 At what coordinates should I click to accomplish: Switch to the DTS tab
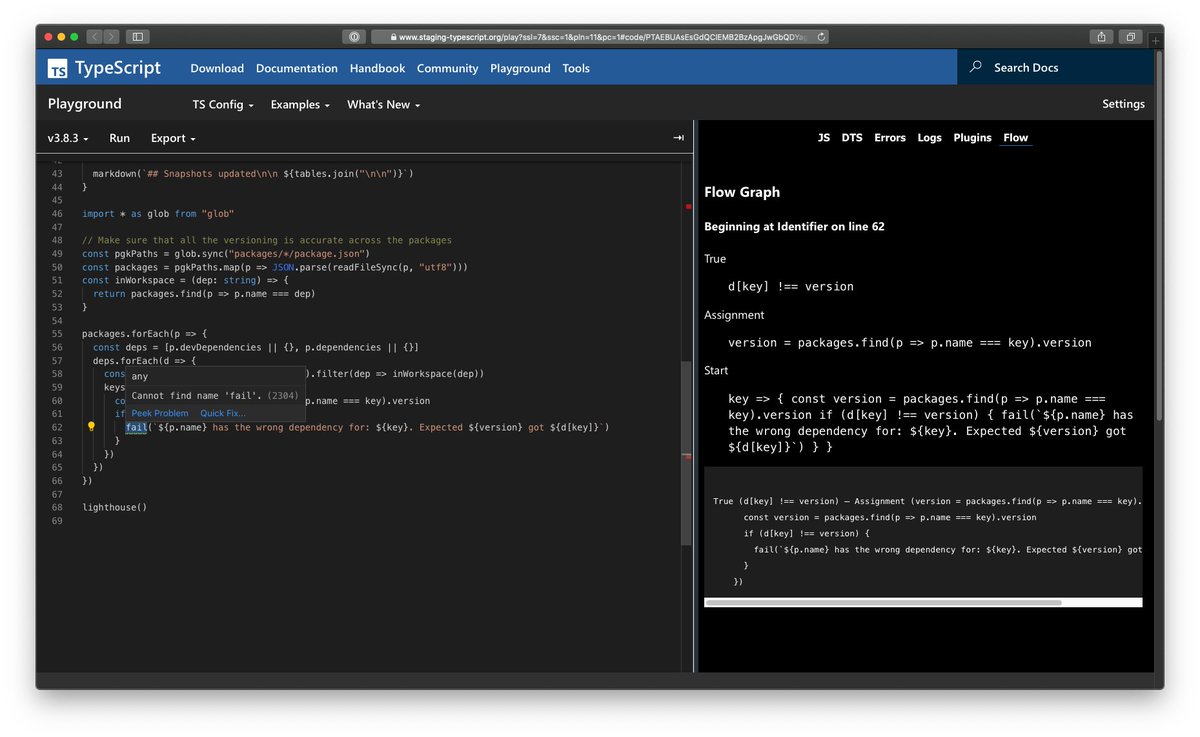852,138
